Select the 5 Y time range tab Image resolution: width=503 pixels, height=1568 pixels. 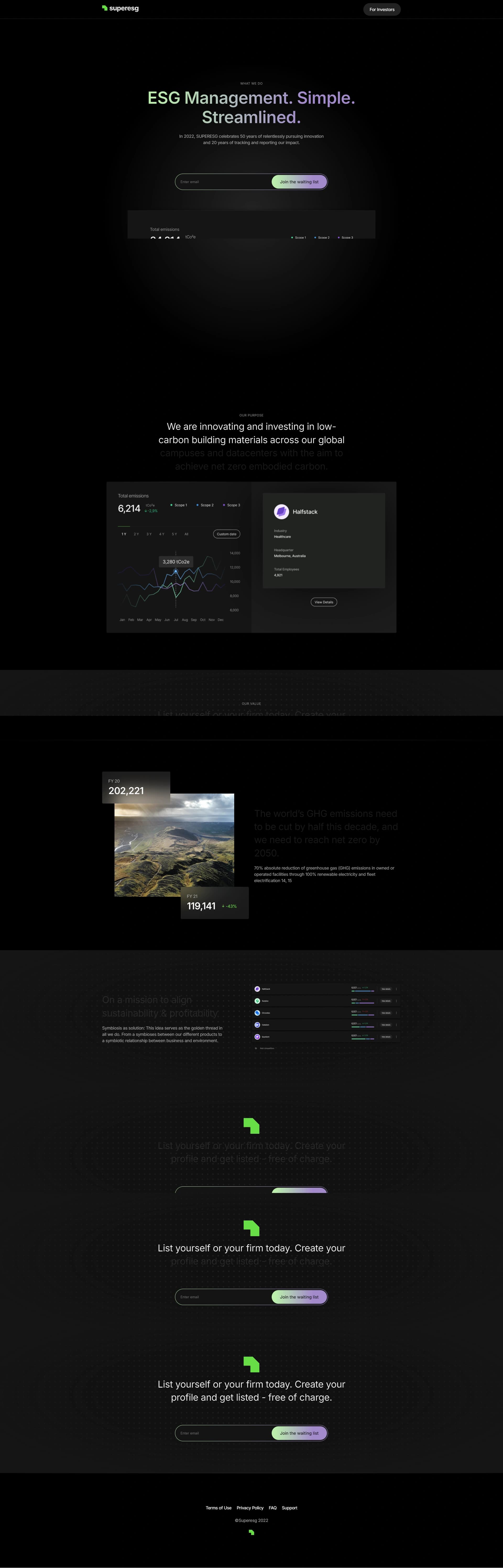coord(174,534)
